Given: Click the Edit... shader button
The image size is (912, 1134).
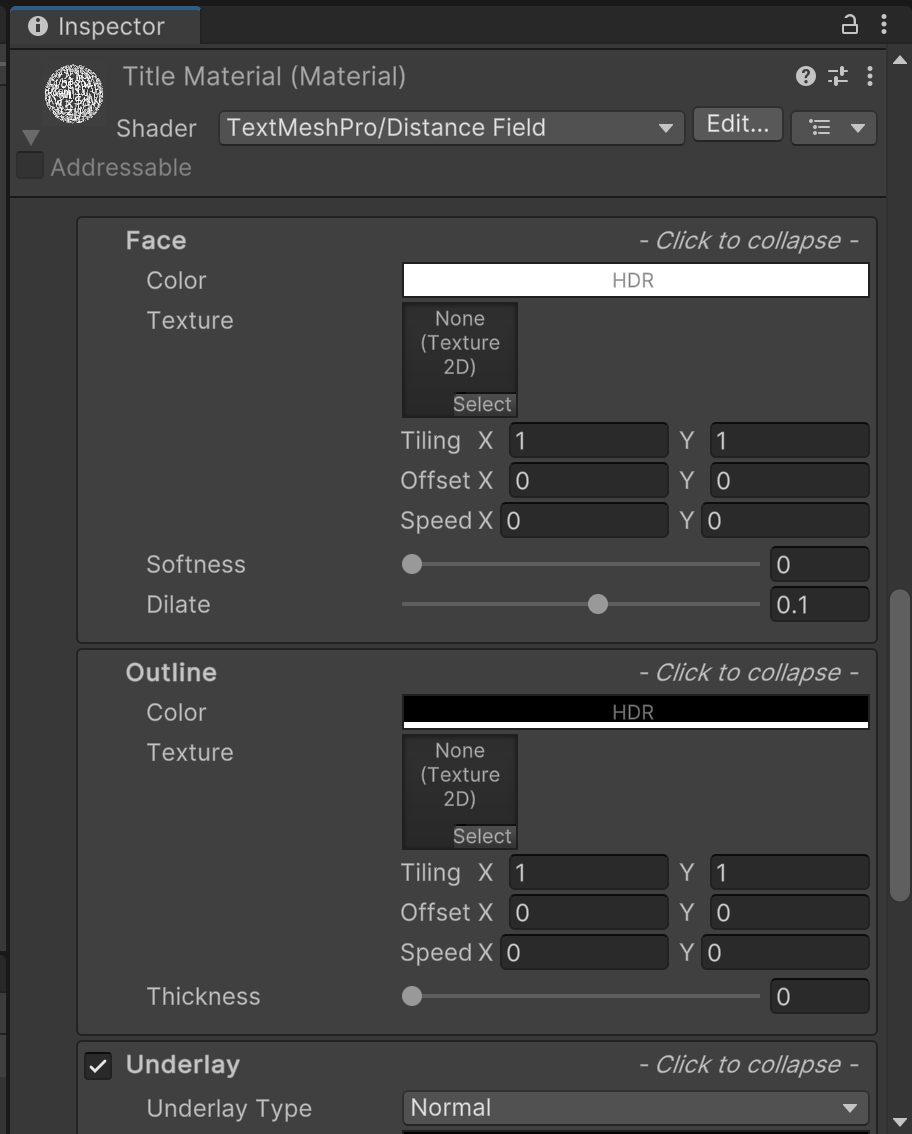Looking at the screenshot, I should tap(737, 125).
